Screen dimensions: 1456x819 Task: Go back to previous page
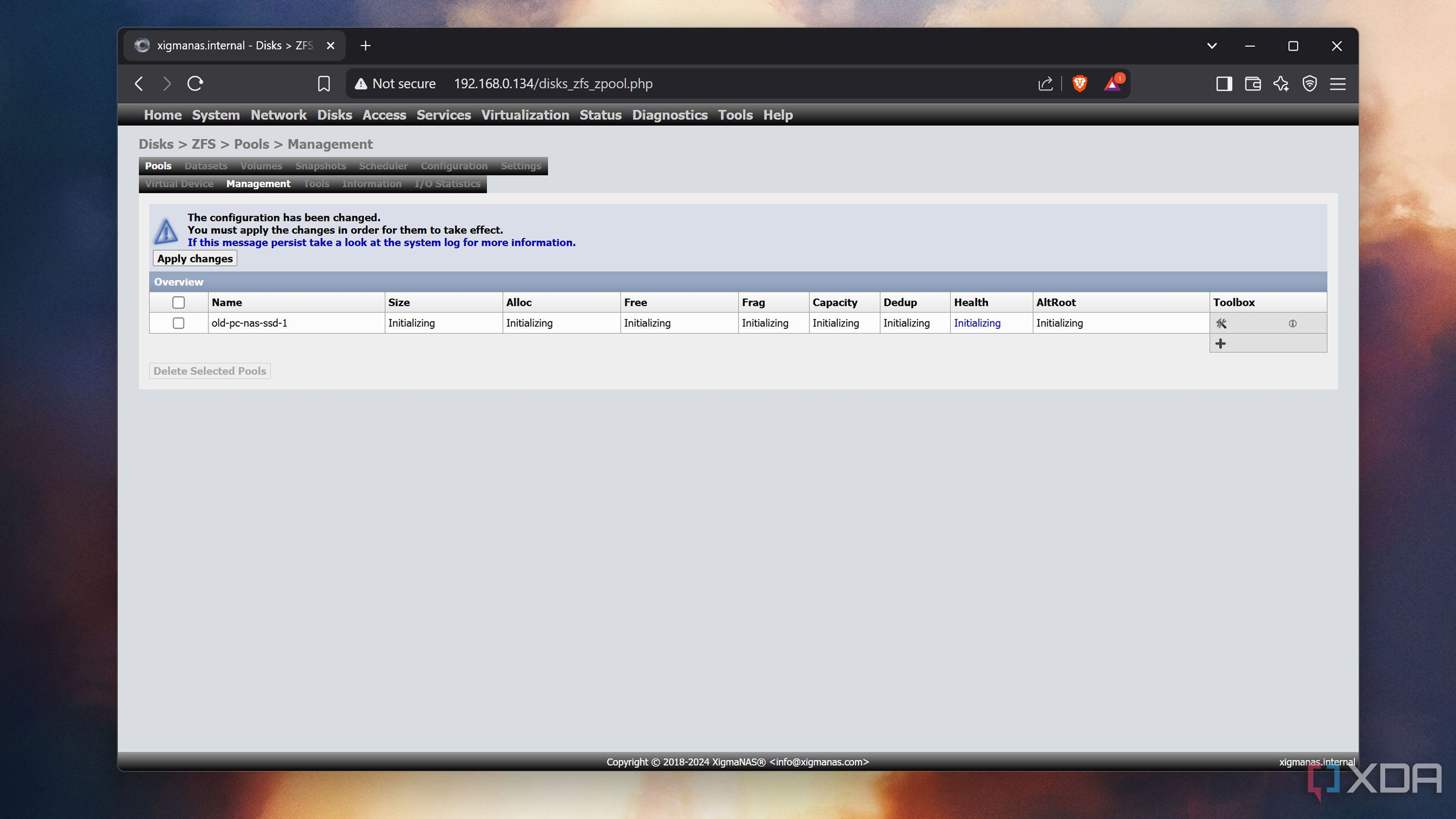[x=139, y=84]
